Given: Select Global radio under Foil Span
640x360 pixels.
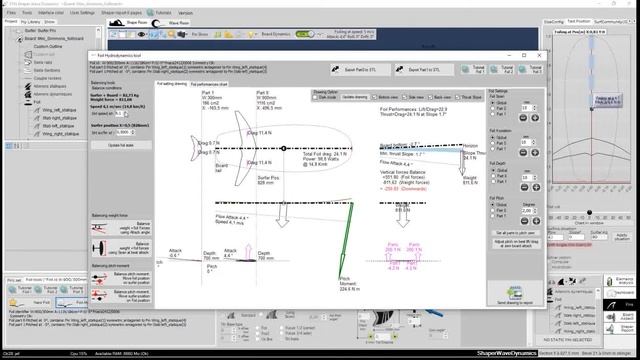Looking at the screenshot, I should tap(493, 103).
